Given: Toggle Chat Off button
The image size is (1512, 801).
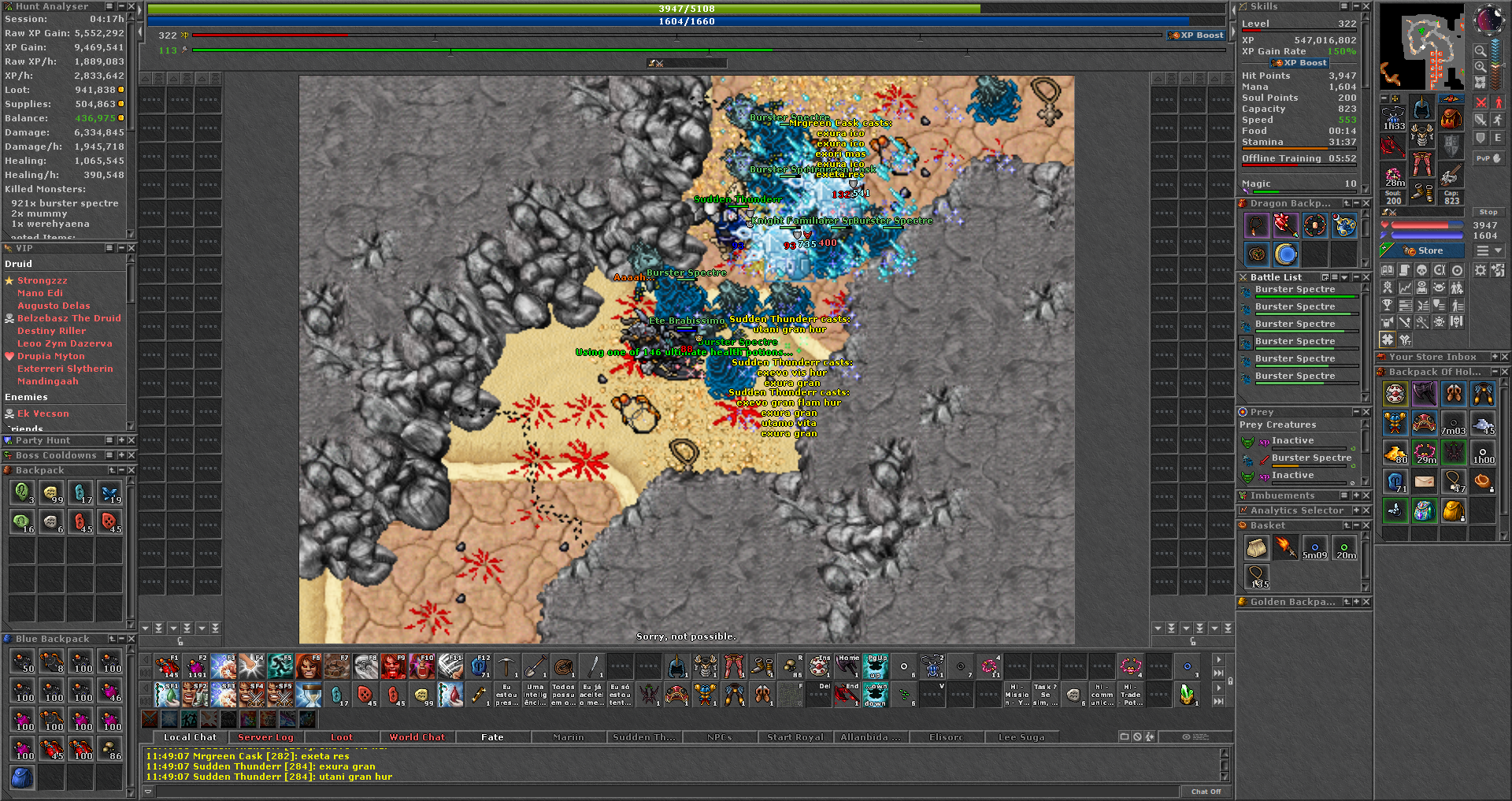Looking at the screenshot, I should pyautogui.click(x=1205, y=792).
